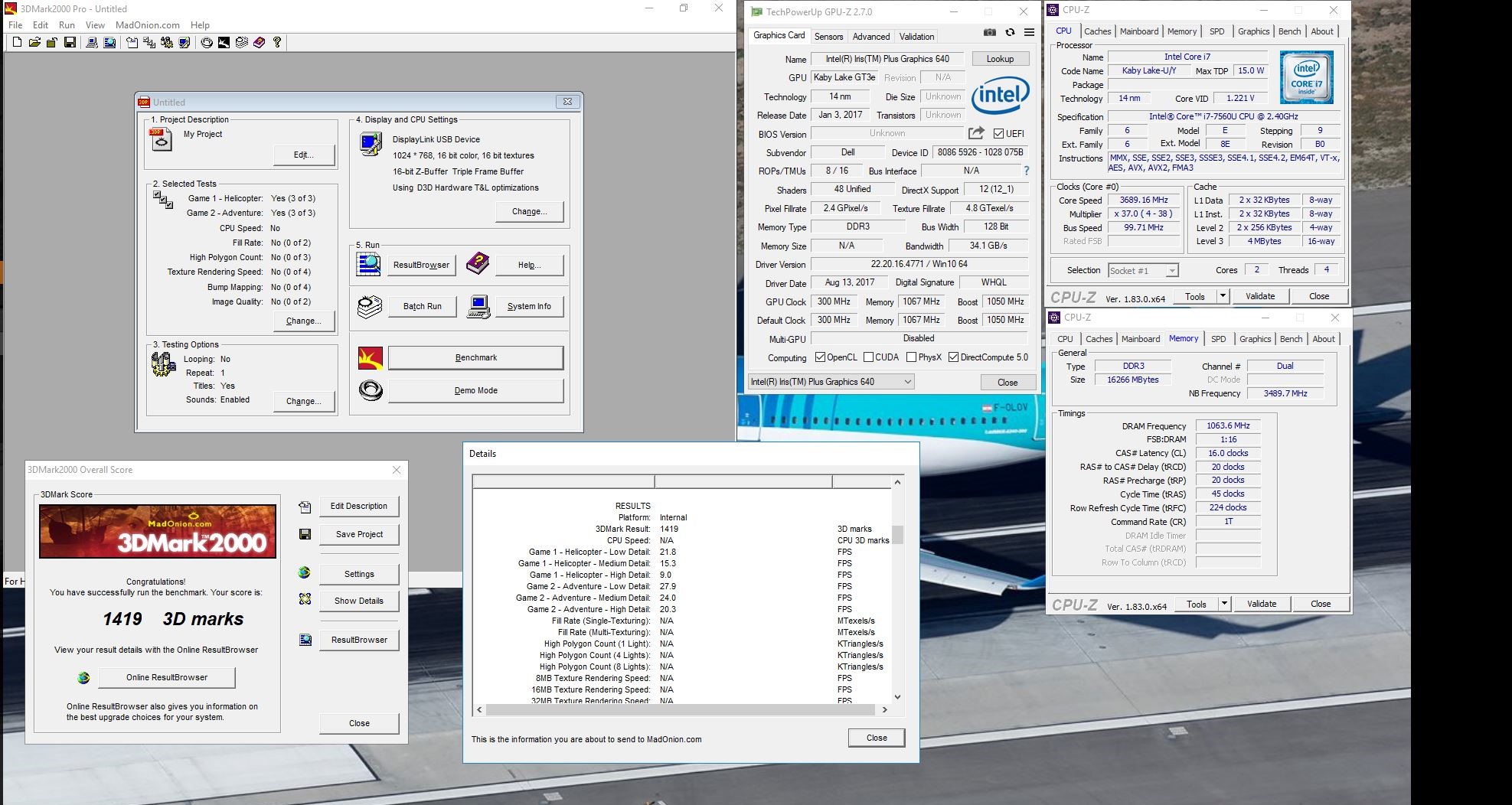Toggle the UEFI checkbox in GPU-Z

[998, 133]
